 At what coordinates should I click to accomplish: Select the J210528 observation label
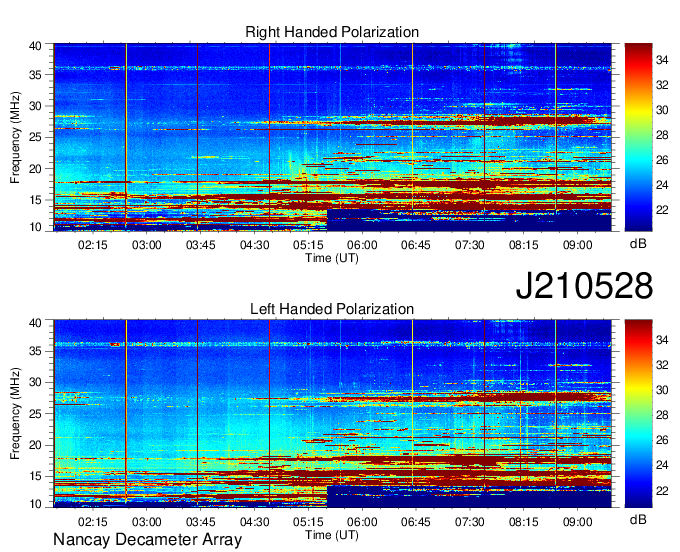(584, 286)
